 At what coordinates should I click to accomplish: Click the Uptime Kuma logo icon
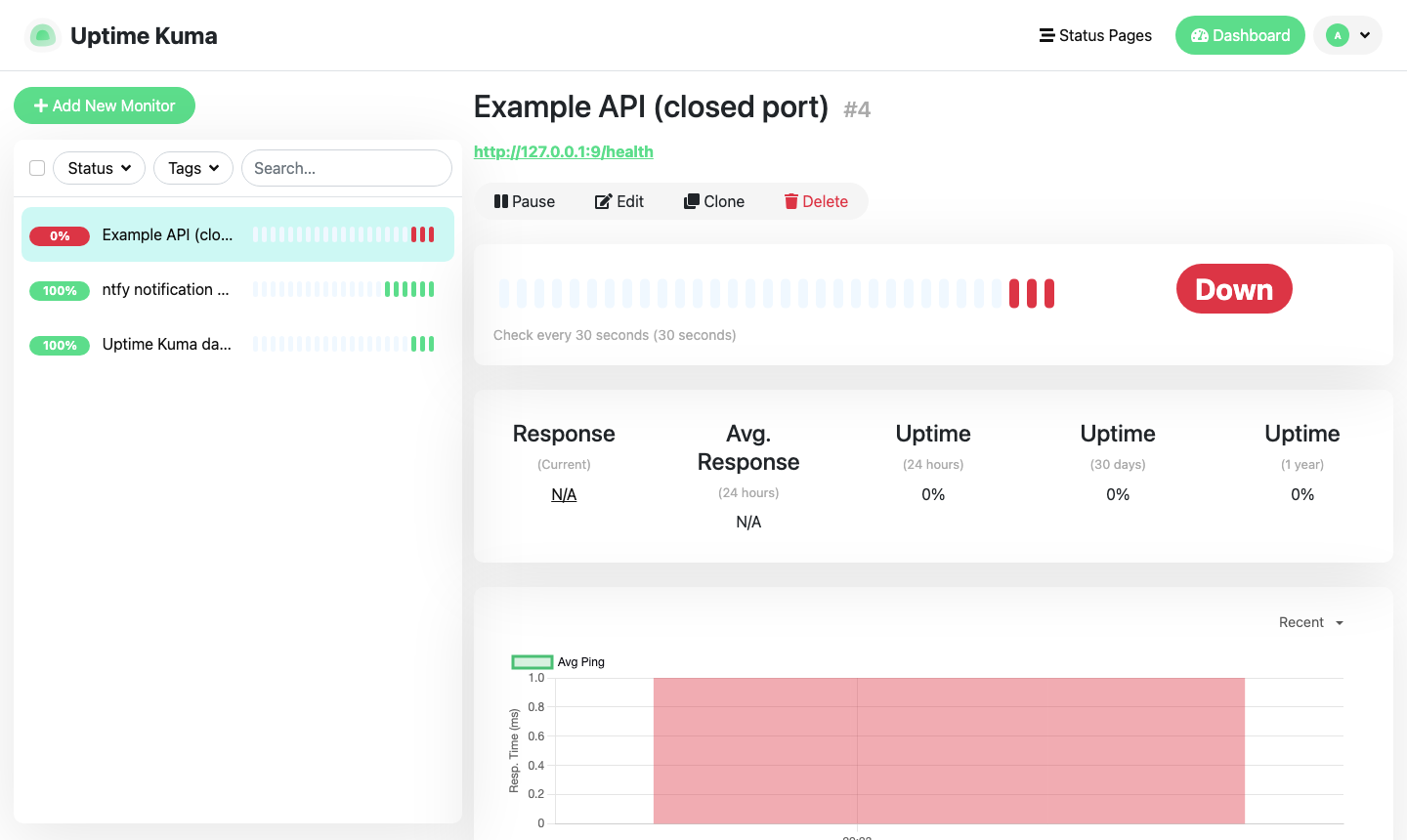pos(42,36)
